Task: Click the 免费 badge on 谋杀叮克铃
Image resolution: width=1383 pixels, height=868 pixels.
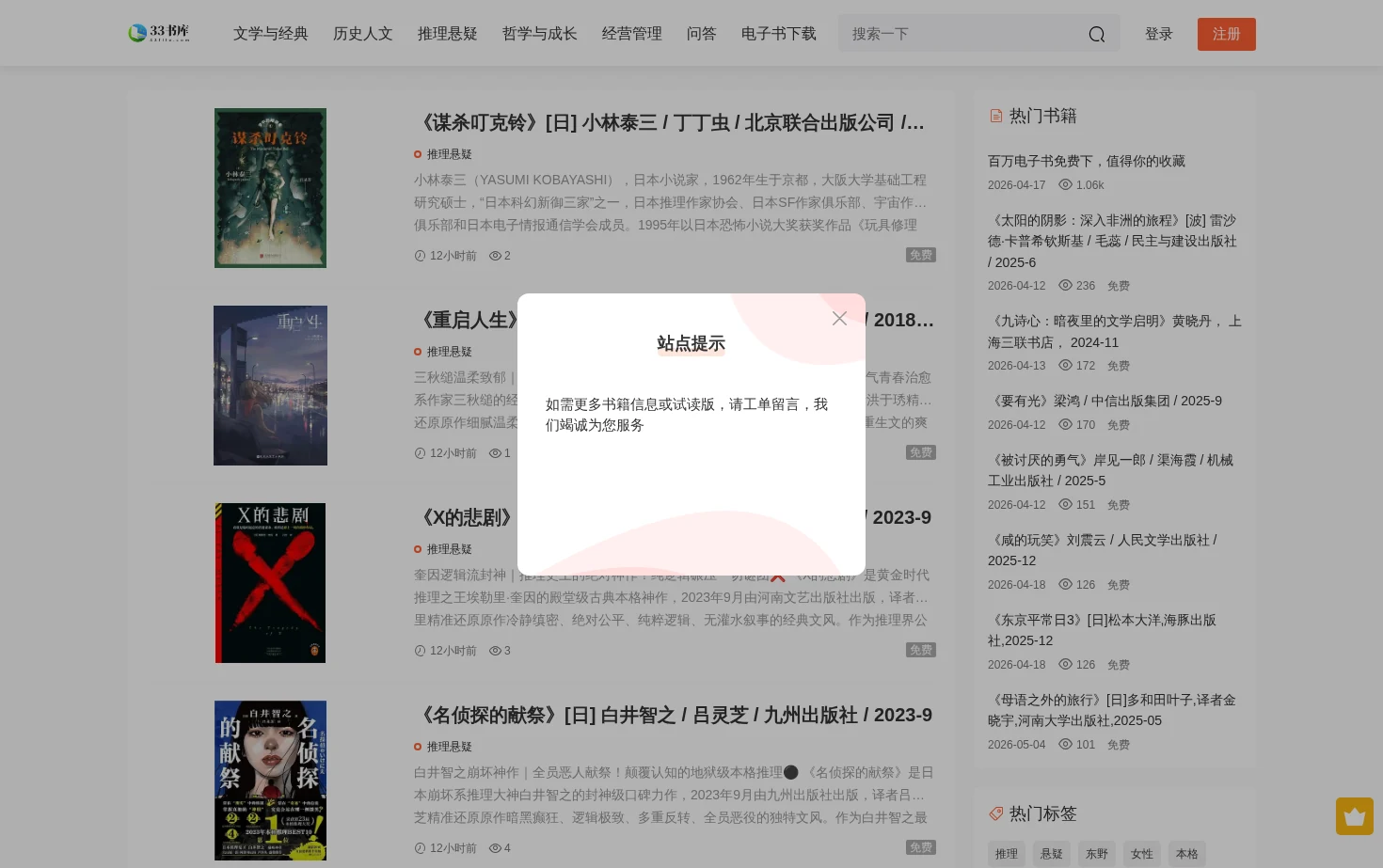Action: (921, 255)
